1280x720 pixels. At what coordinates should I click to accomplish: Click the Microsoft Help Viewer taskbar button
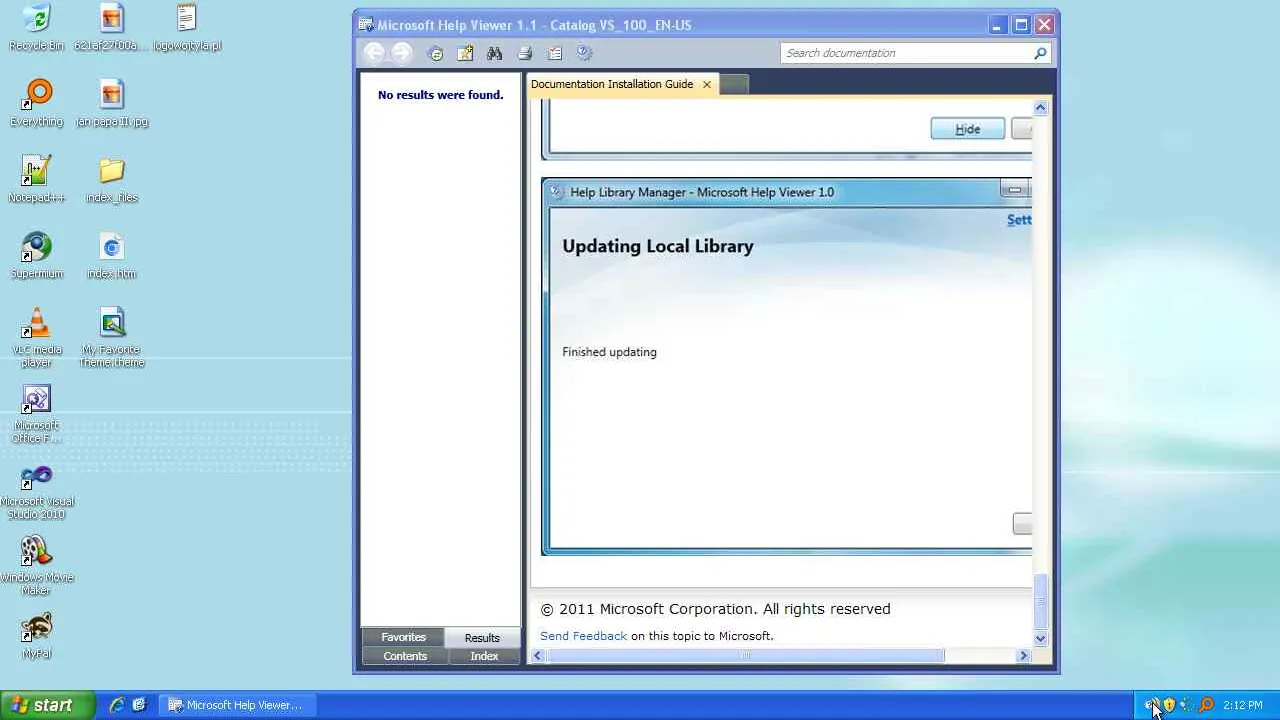[236, 705]
